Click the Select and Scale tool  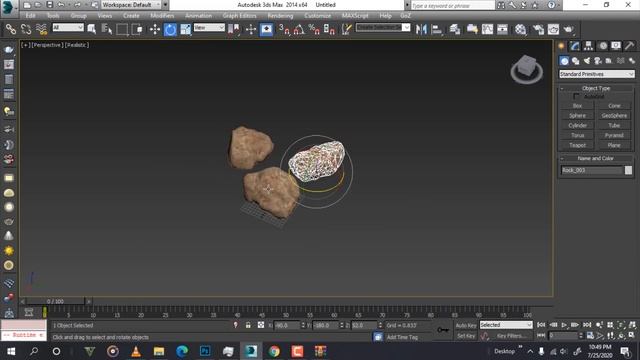(186, 29)
